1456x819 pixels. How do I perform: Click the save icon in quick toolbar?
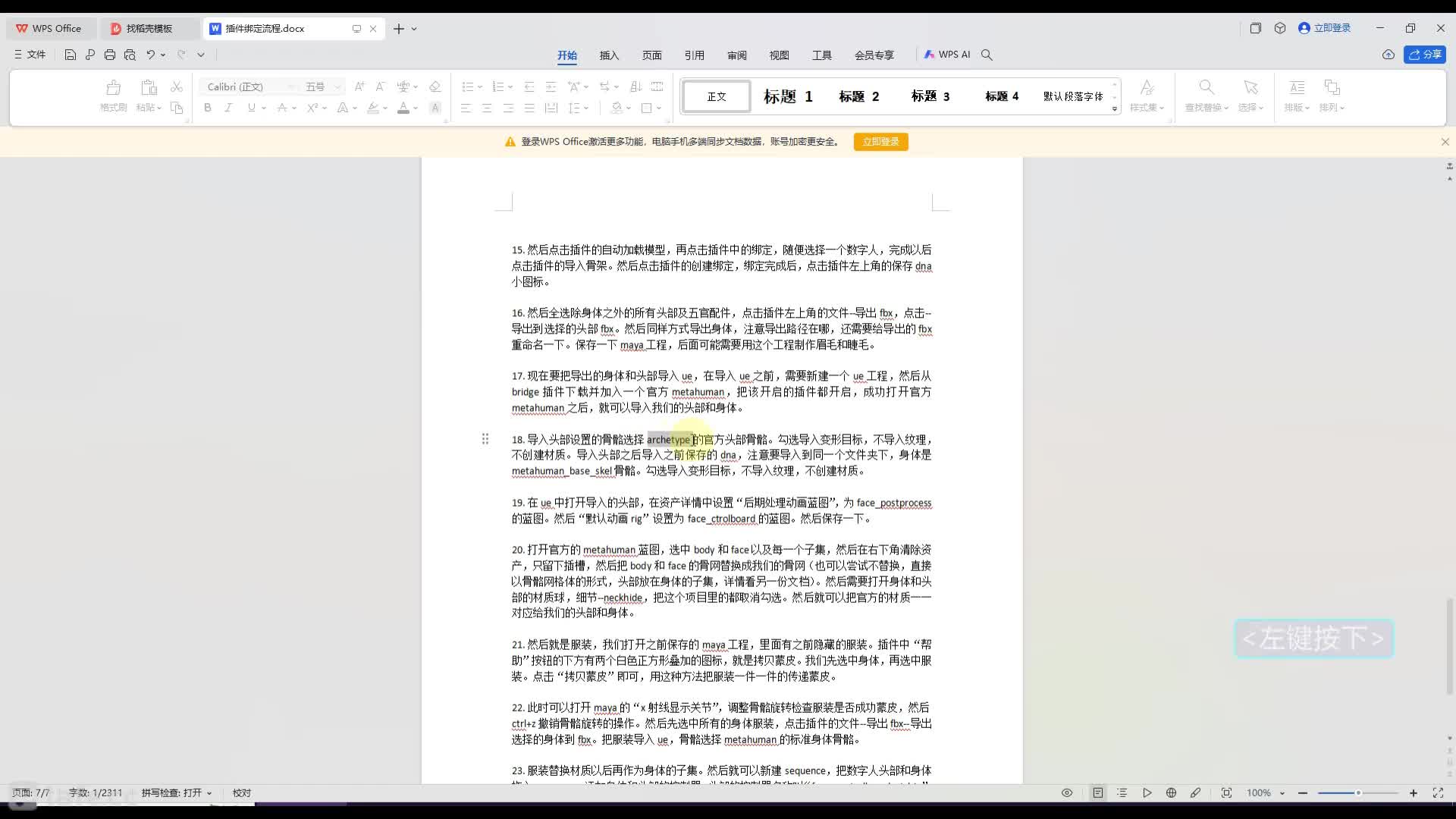(70, 55)
